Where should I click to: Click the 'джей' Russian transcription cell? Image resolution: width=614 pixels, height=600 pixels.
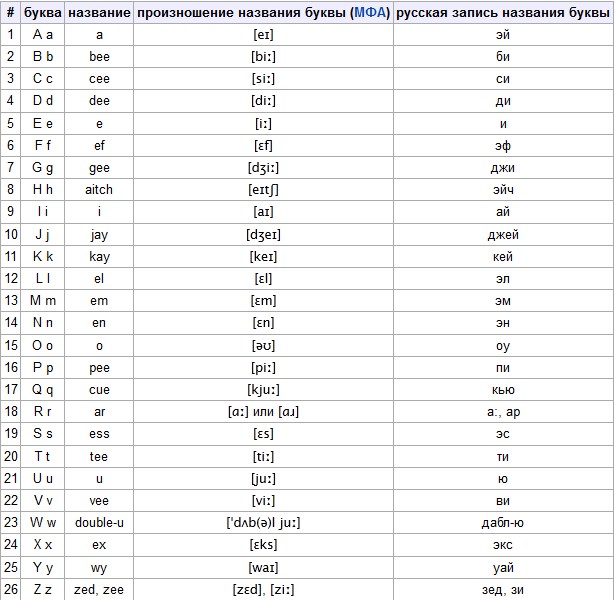[x=503, y=234]
